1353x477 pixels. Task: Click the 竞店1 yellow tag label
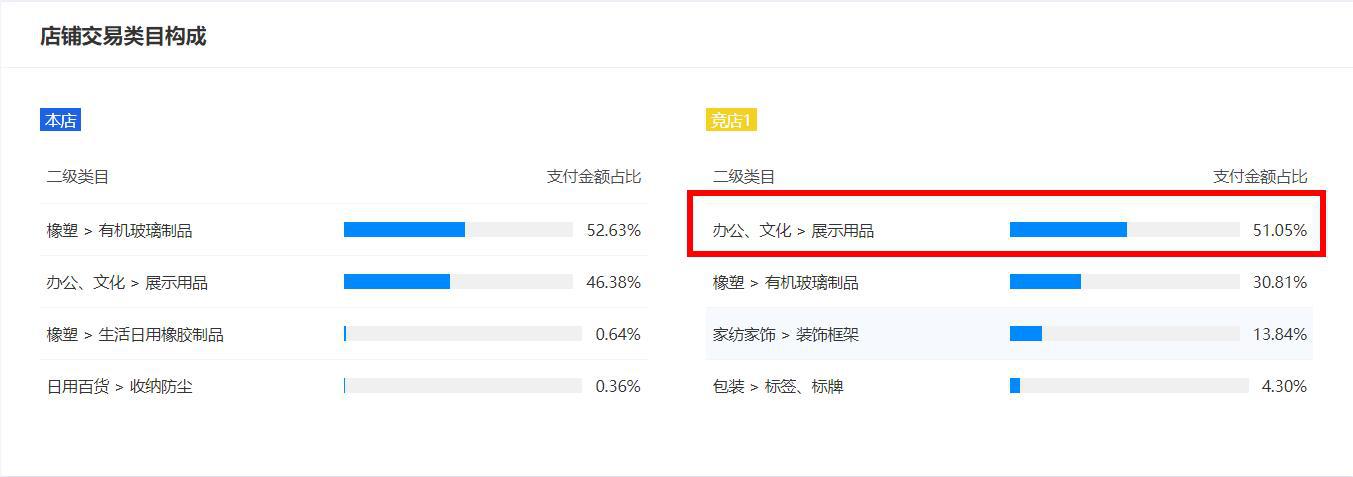coord(731,120)
